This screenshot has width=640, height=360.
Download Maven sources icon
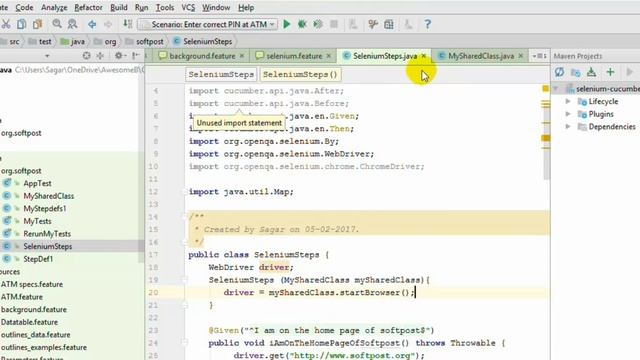click(x=591, y=73)
